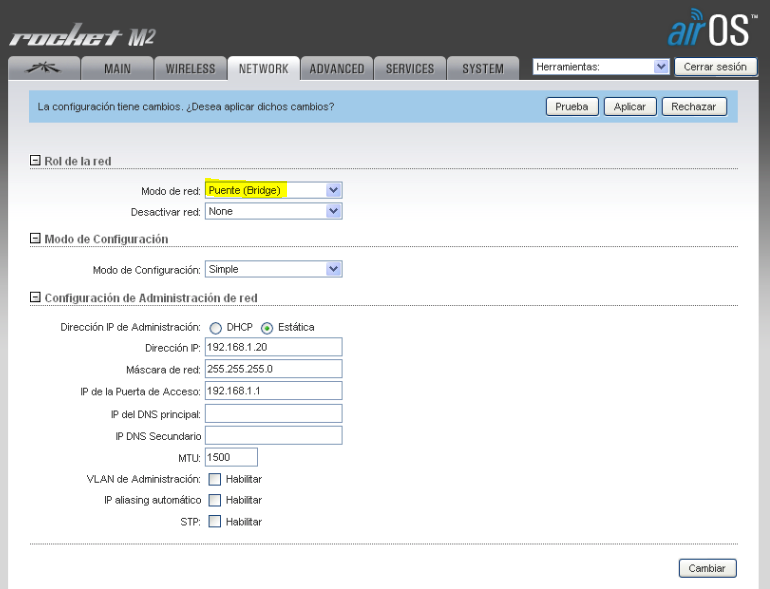Click the airOS logo
Image resolution: width=770 pixels, height=589 pixels.
711,28
